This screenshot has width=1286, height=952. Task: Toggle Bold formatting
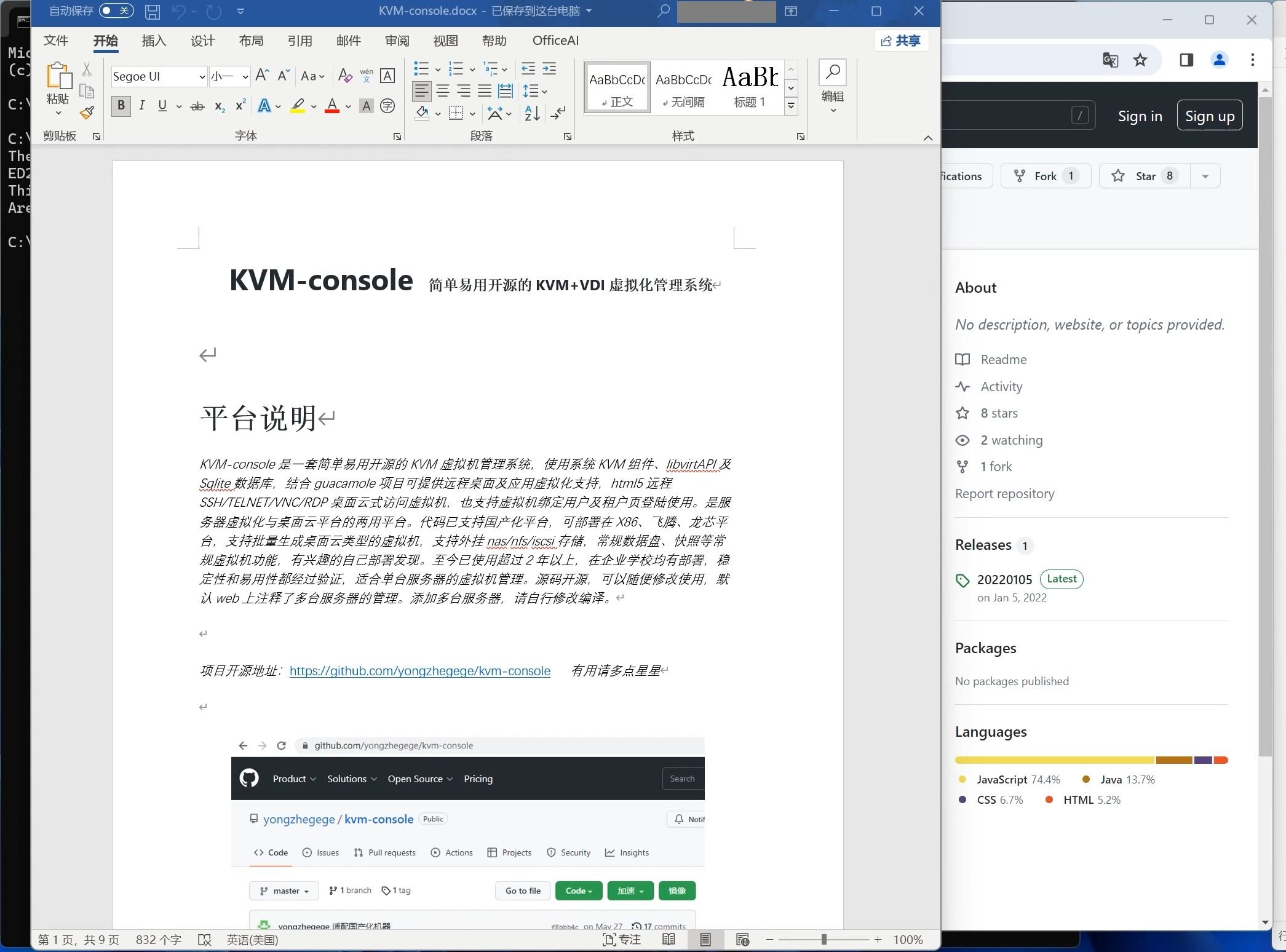121,106
